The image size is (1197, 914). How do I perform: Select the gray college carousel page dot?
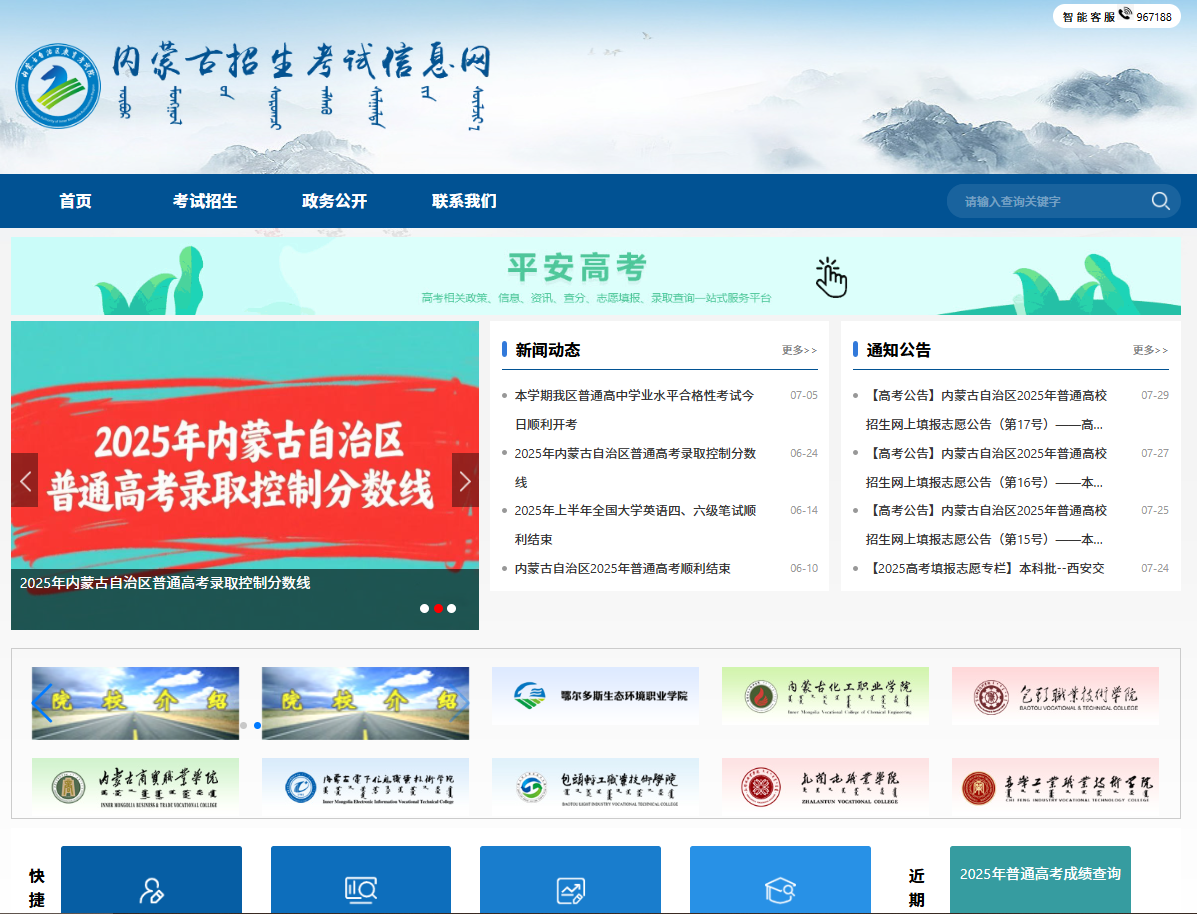coord(243,725)
